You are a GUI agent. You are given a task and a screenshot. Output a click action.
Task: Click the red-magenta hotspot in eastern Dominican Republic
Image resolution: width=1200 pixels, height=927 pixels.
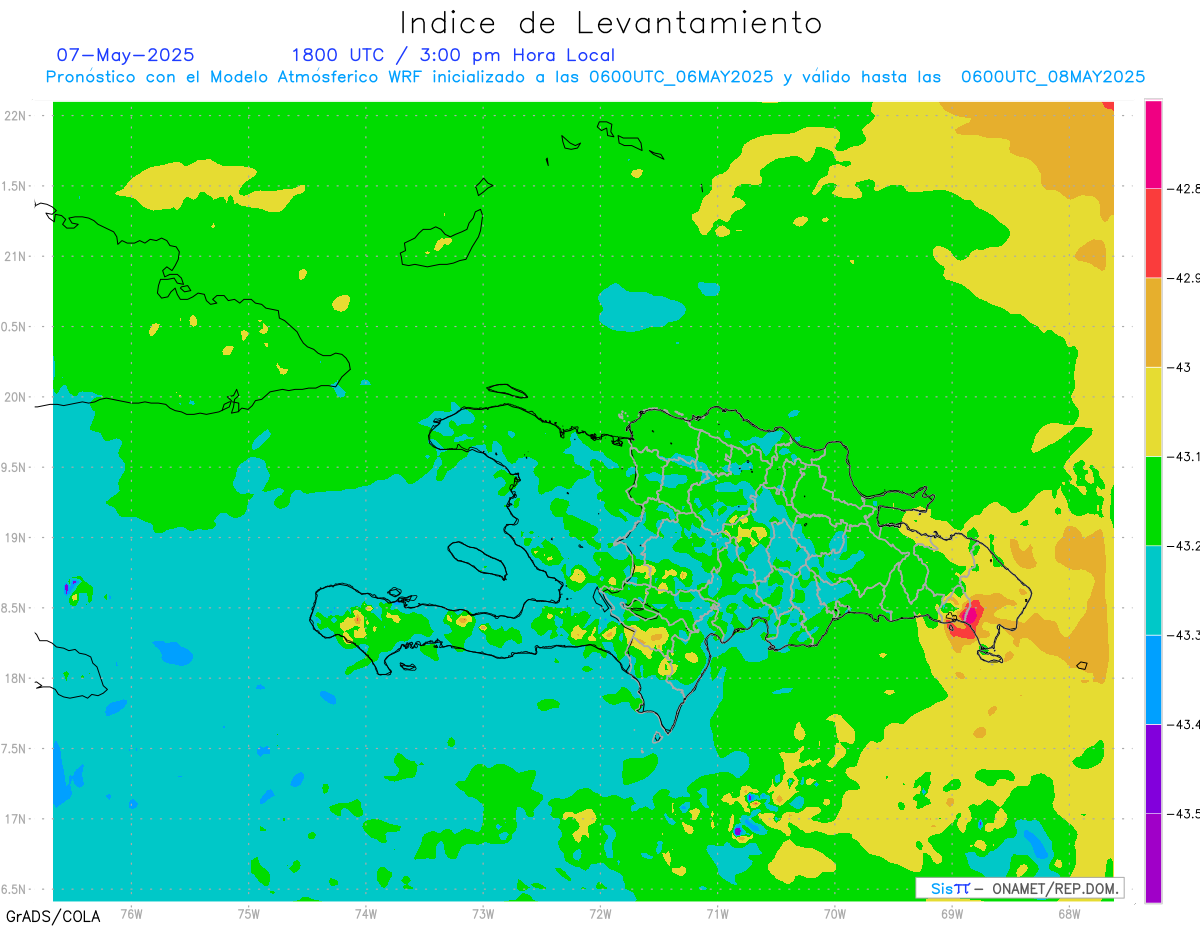pyautogui.click(x=966, y=619)
